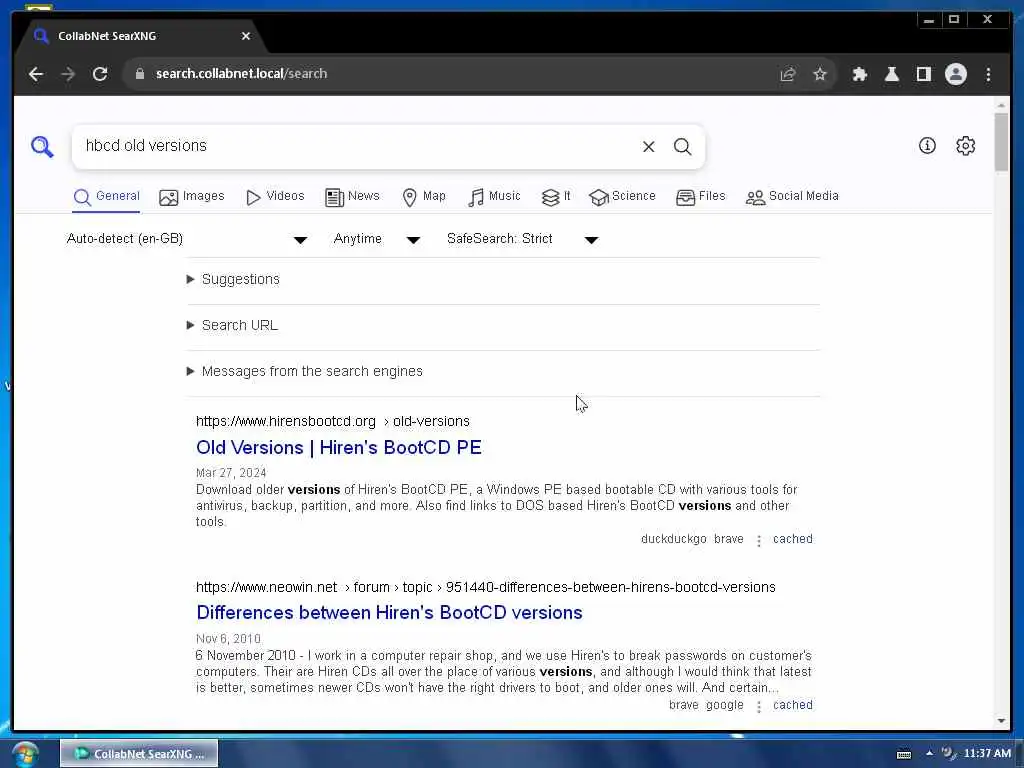Open the Extensions puzzle icon
This screenshot has height=768, width=1024.
coord(859,74)
